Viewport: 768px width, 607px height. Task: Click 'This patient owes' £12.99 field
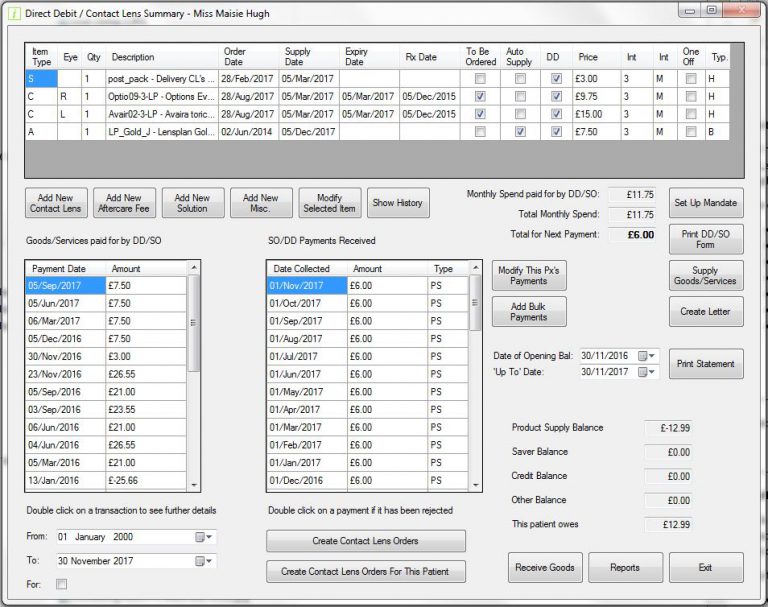[x=668, y=525]
